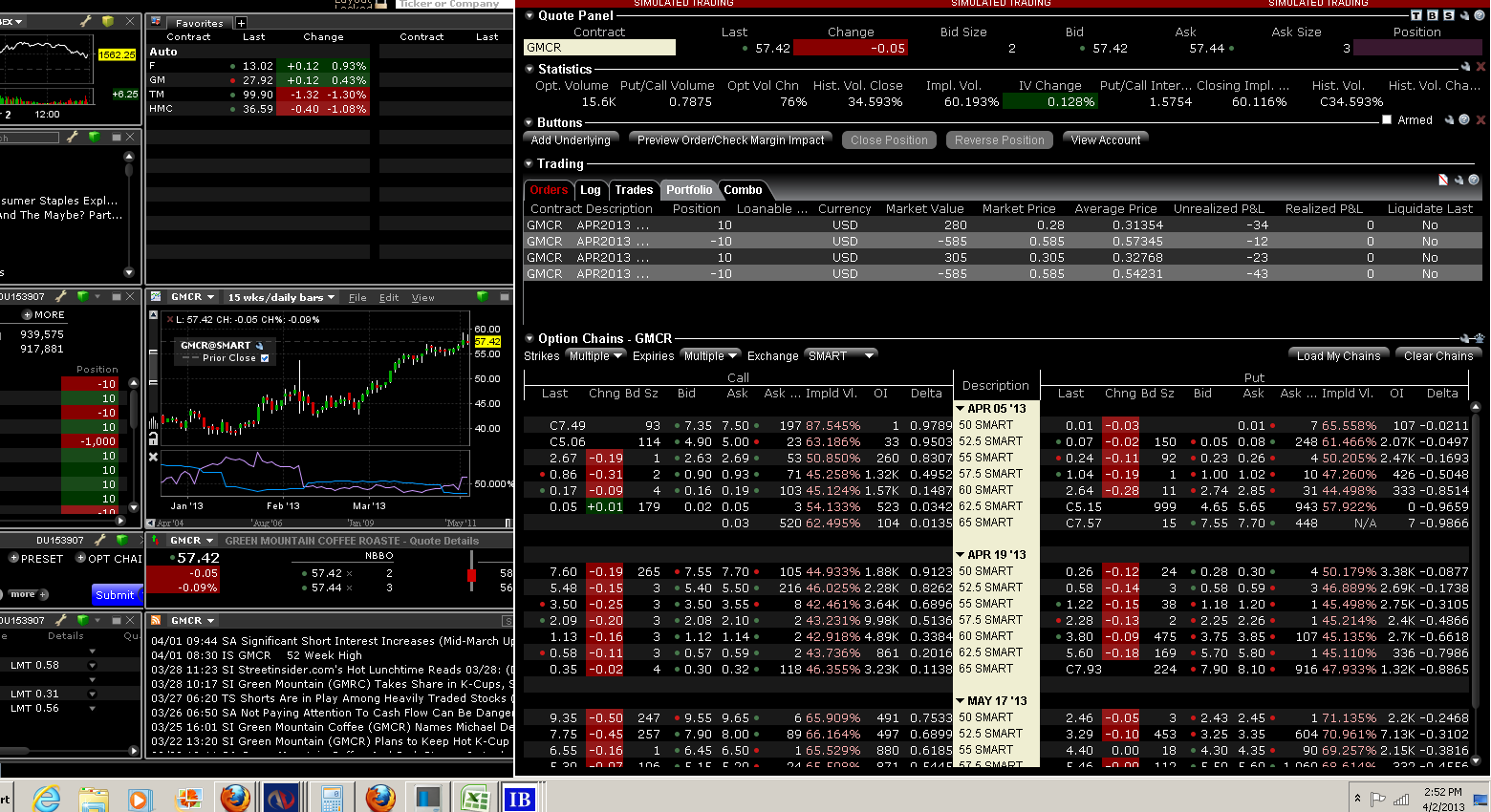Click the GMCR contract field in Quote Panel
This screenshot has height=812, width=1491.
tap(599, 48)
